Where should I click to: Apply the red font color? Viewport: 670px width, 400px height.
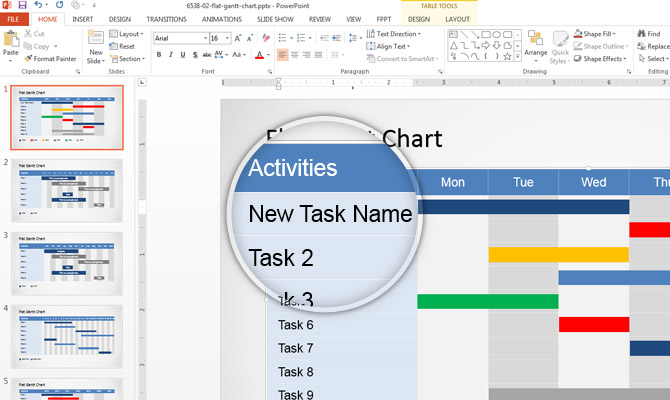click(259, 55)
